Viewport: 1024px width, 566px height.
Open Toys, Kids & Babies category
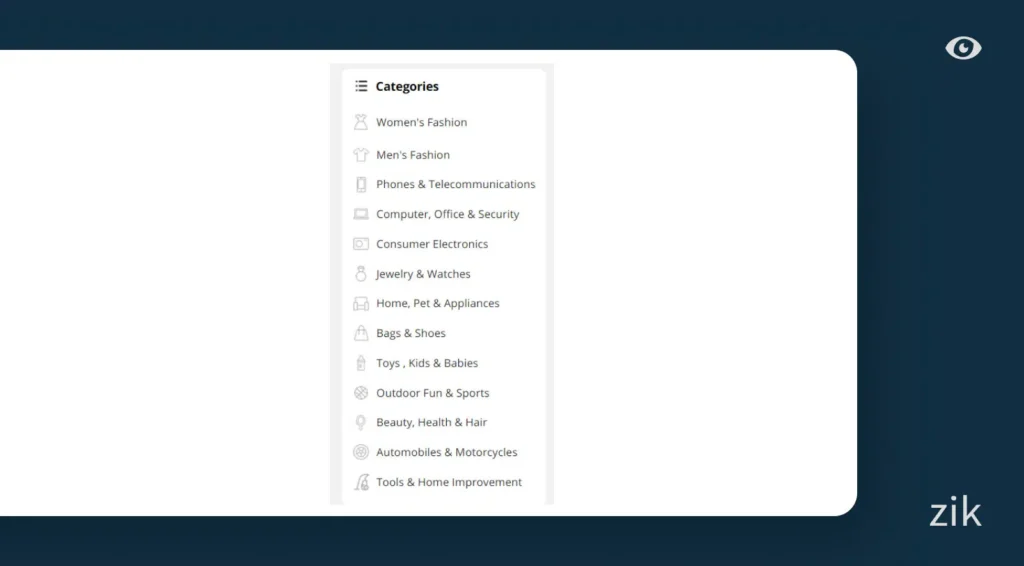click(x=427, y=363)
